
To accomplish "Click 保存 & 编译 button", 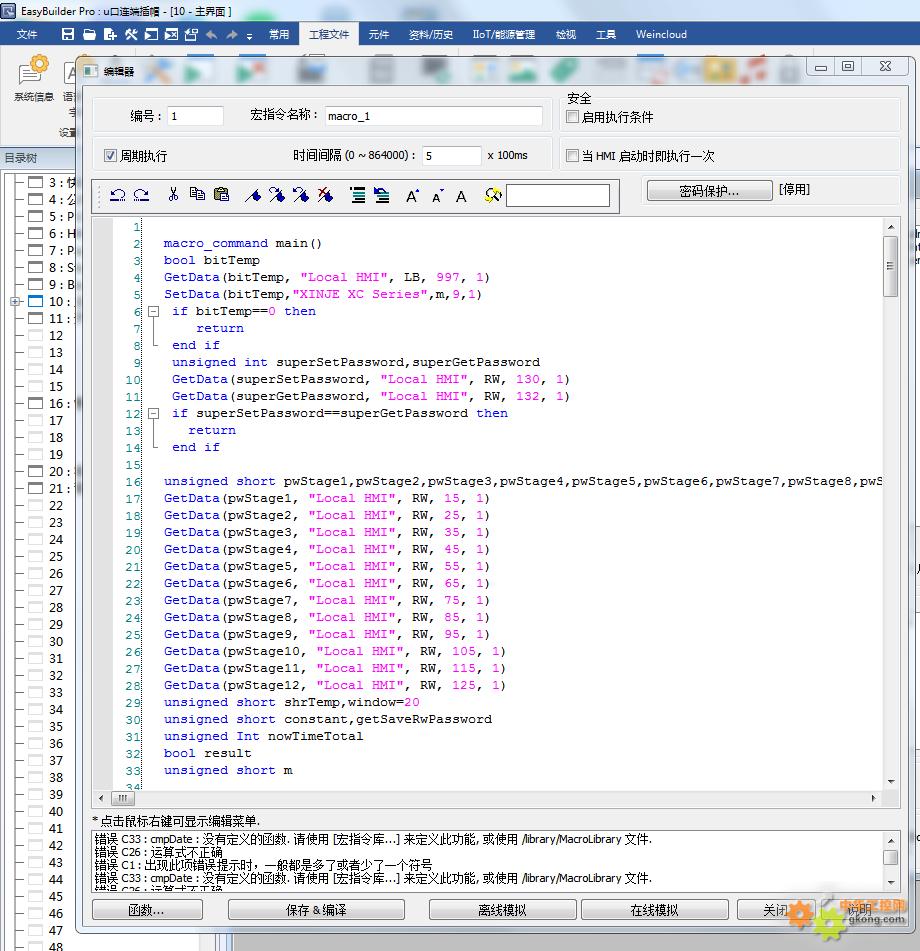I will pyautogui.click(x=316, y=910).
